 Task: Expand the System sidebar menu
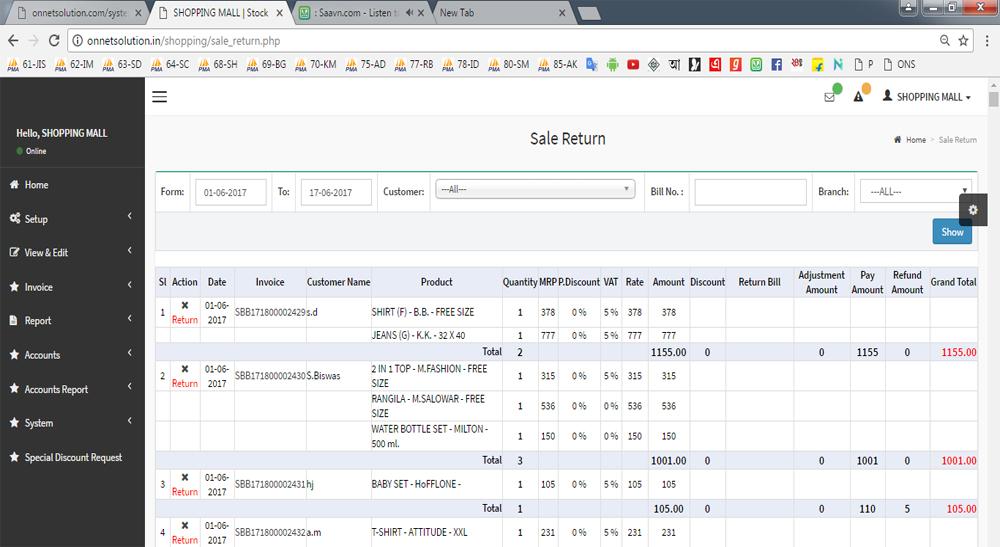[72, 423]
